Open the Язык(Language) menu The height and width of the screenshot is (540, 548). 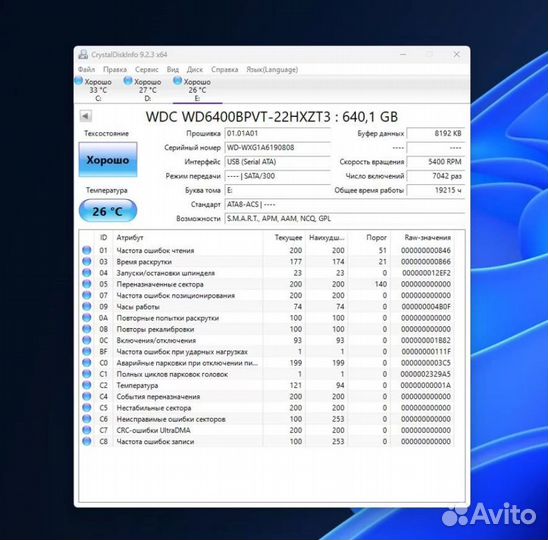(x=272, y=70)
